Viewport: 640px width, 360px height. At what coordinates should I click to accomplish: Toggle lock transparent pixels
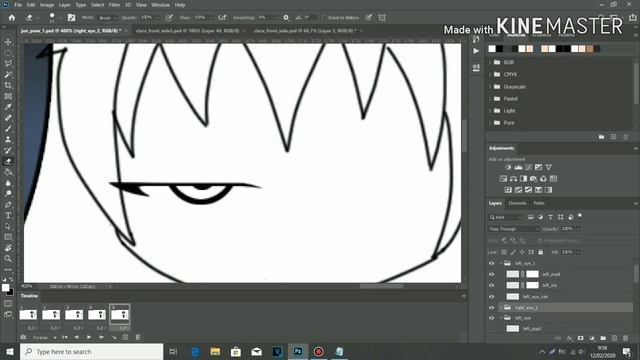tap(504, 252)
